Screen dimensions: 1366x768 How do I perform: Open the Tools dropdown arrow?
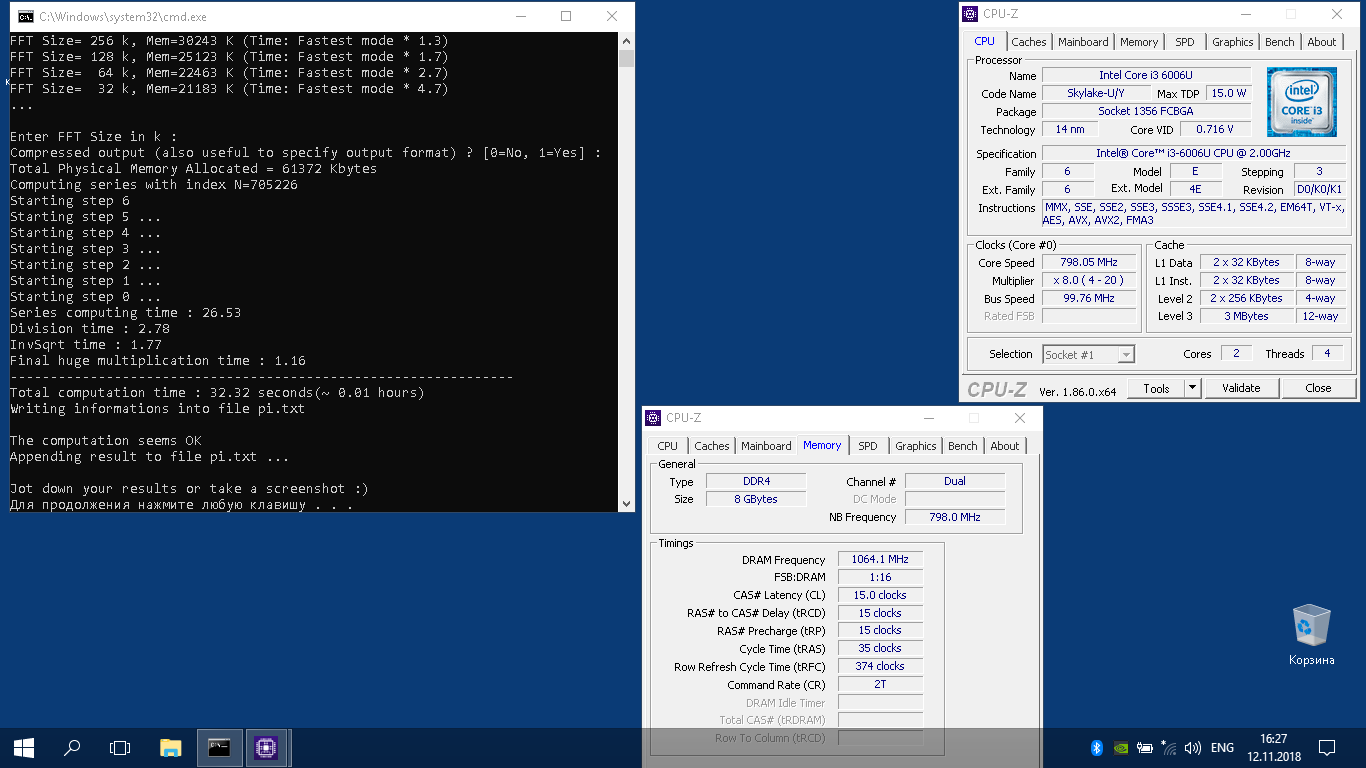[x=1192, y=388]
